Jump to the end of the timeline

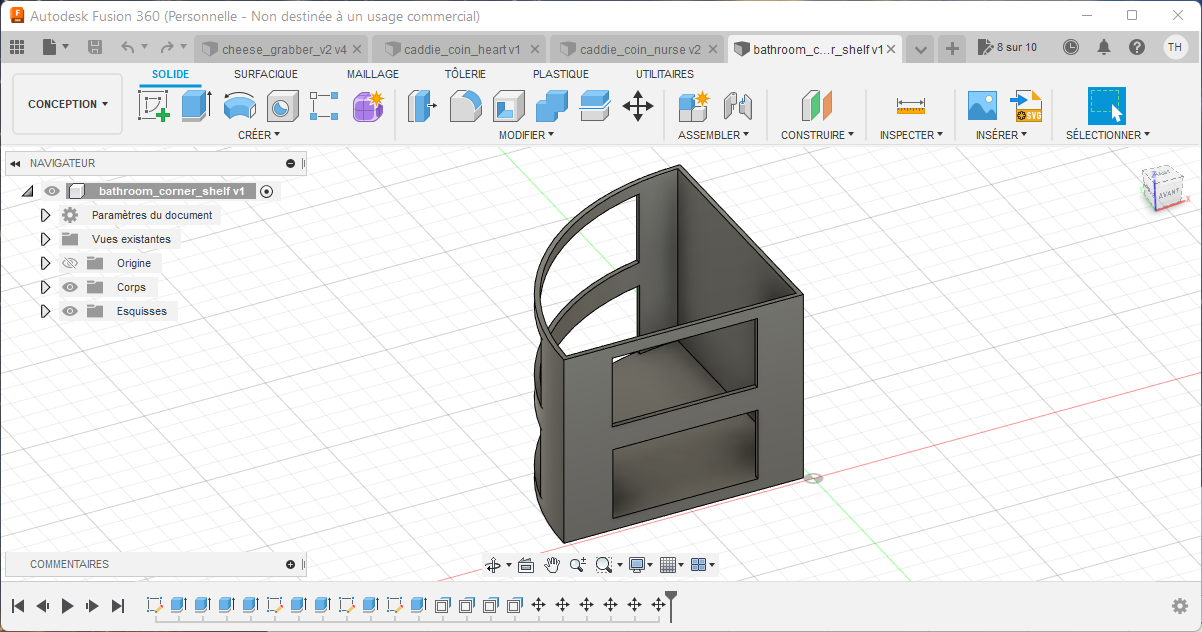tap(118, 605)
